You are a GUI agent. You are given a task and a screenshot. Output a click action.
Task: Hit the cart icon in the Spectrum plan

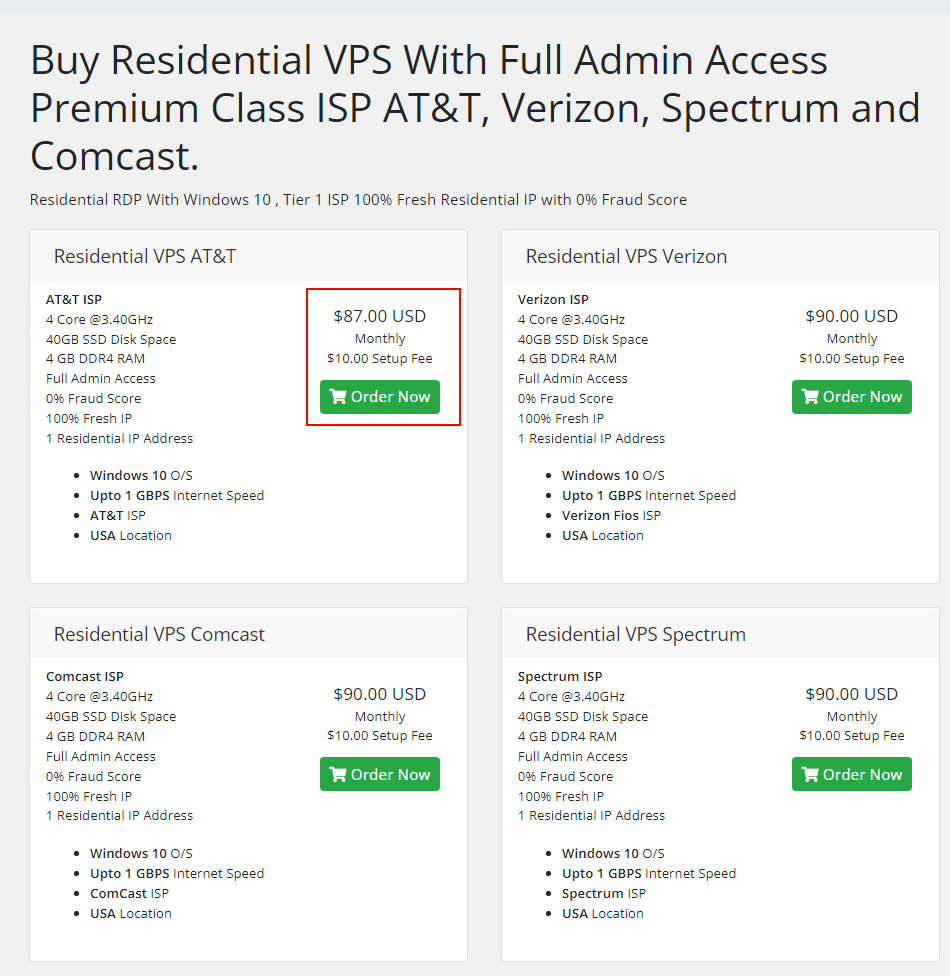810,775
